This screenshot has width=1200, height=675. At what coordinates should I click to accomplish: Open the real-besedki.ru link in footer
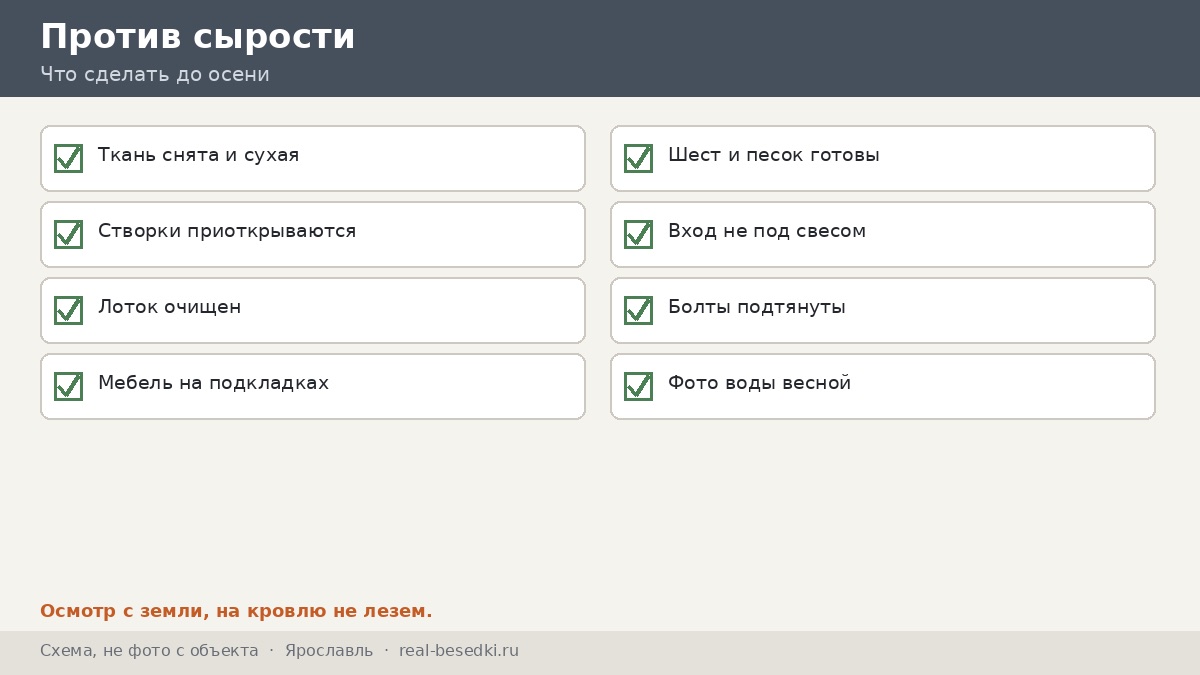[x=459, y=651]
